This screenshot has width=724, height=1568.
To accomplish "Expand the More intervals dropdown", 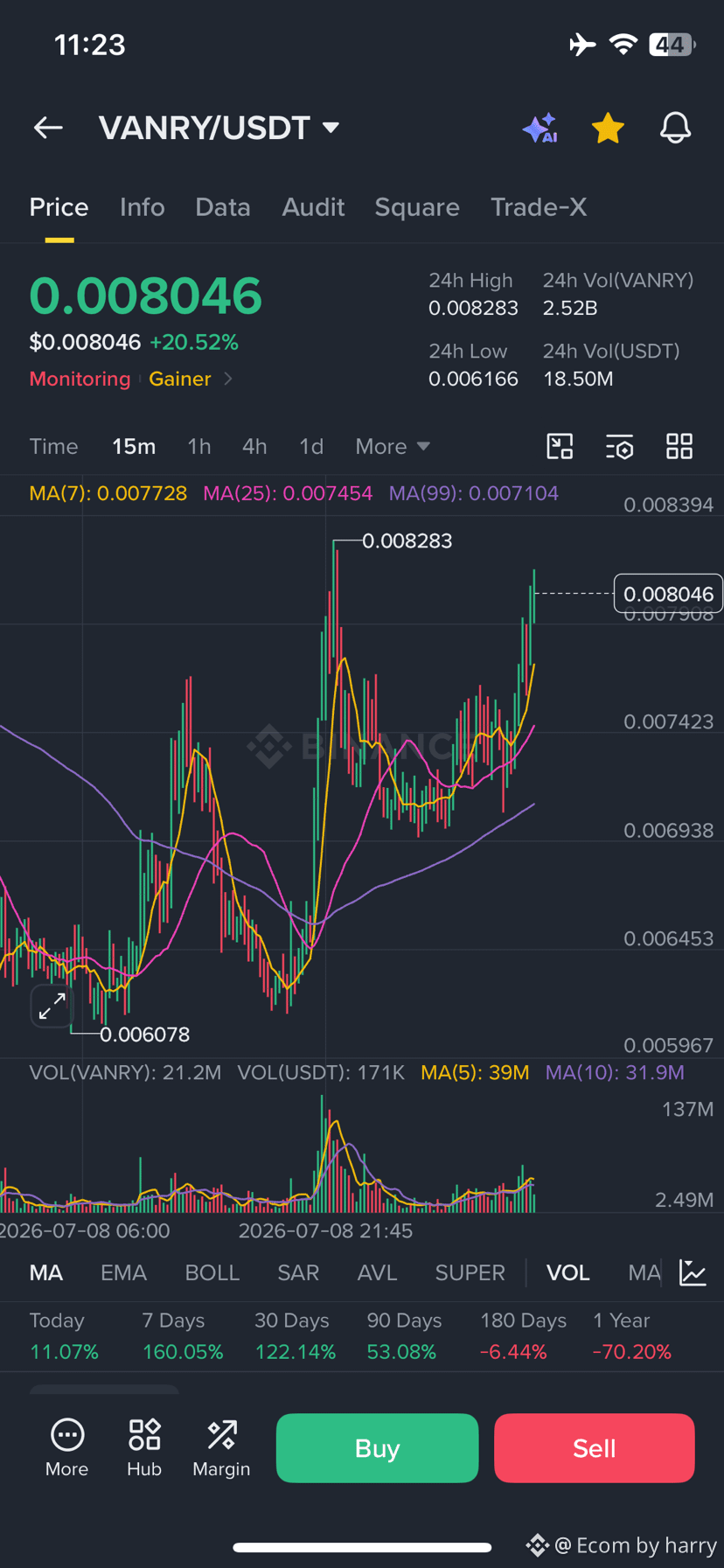I will [393, 447].
